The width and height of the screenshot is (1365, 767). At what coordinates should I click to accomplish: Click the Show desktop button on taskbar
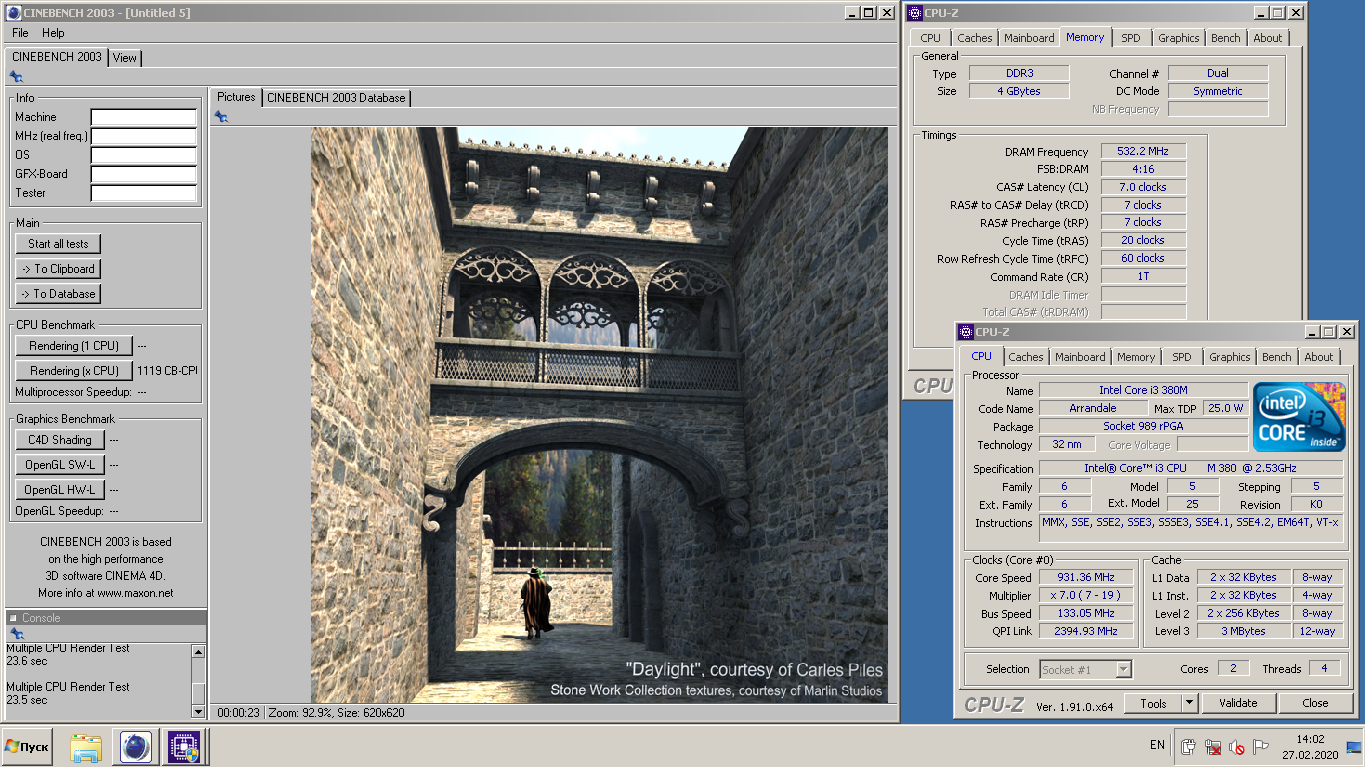point(1355,747)
